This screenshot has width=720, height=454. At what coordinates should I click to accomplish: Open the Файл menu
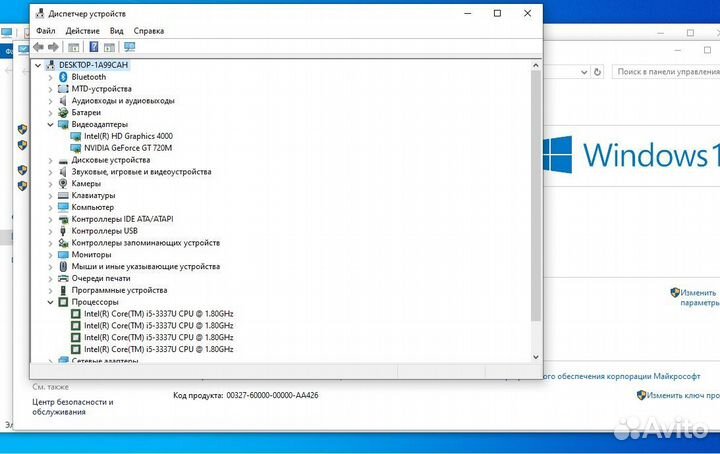click(x=45, y=31)
